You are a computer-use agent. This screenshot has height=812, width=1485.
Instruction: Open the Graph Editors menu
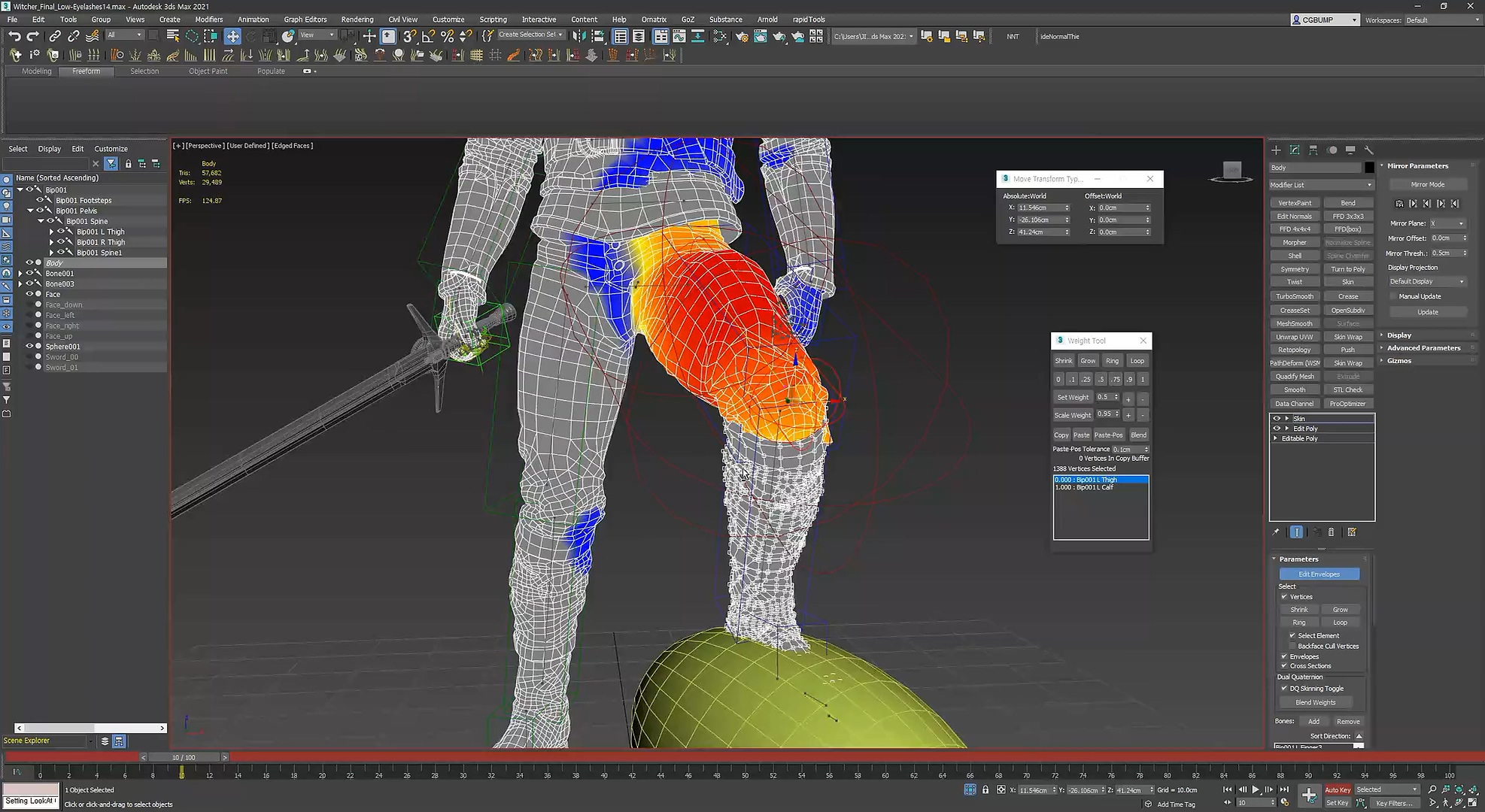pyautogui.click(x=305, y=20)
